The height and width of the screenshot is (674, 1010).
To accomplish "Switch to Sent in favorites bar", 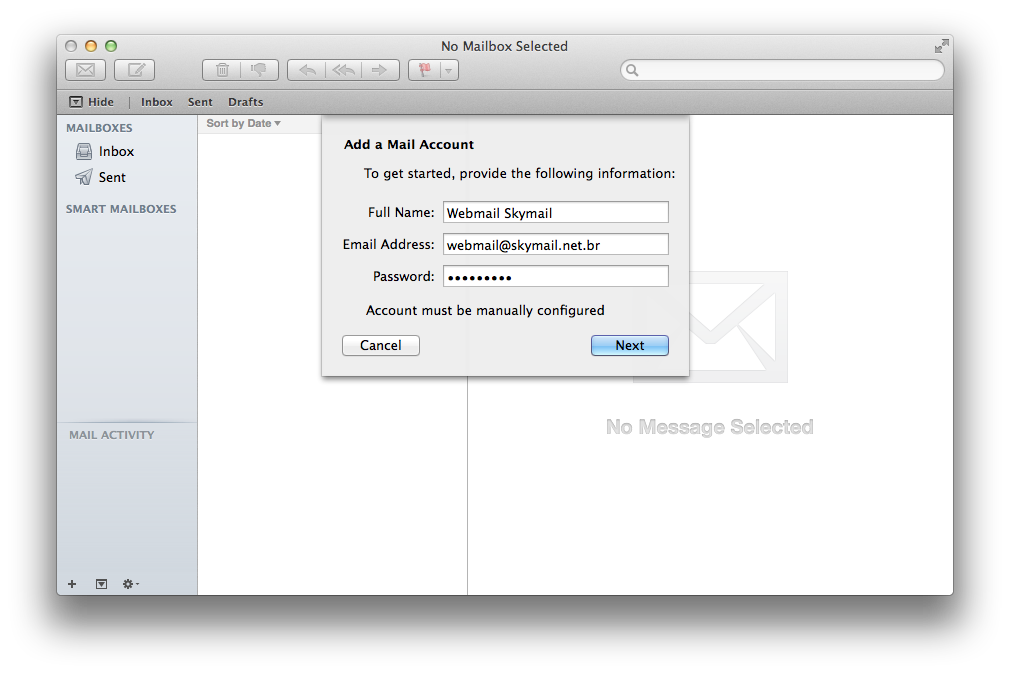I will pyautogui.click(x=200, y=102).
